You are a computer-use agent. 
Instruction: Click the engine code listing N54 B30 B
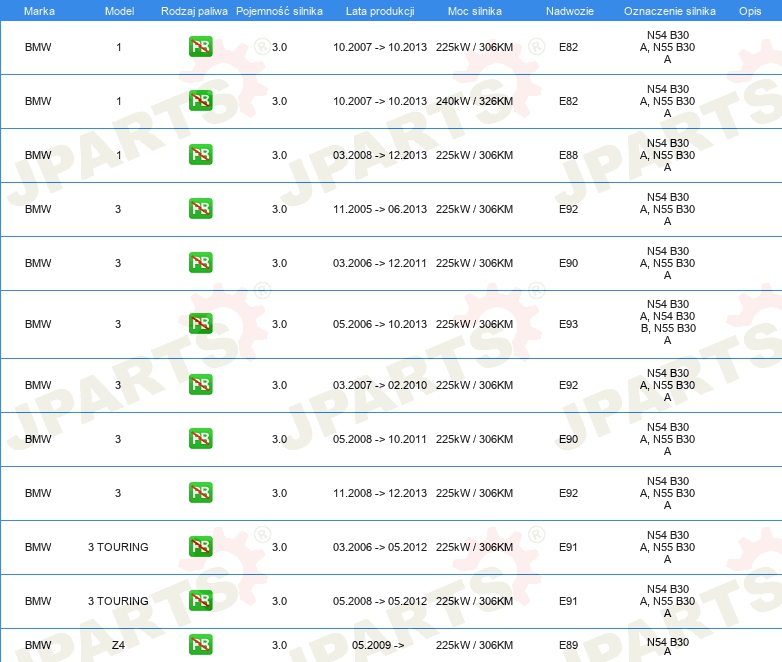[x=668, y=322]
